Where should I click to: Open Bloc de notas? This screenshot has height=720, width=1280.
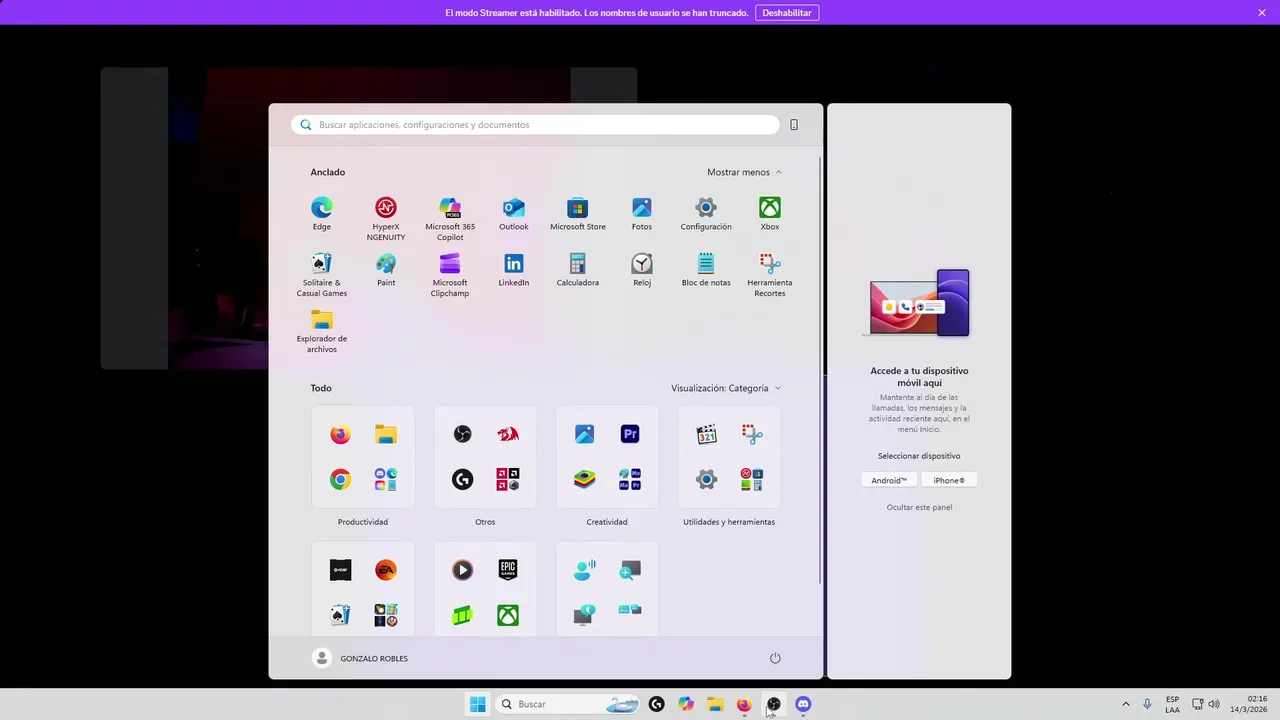[x=706, y=269]
